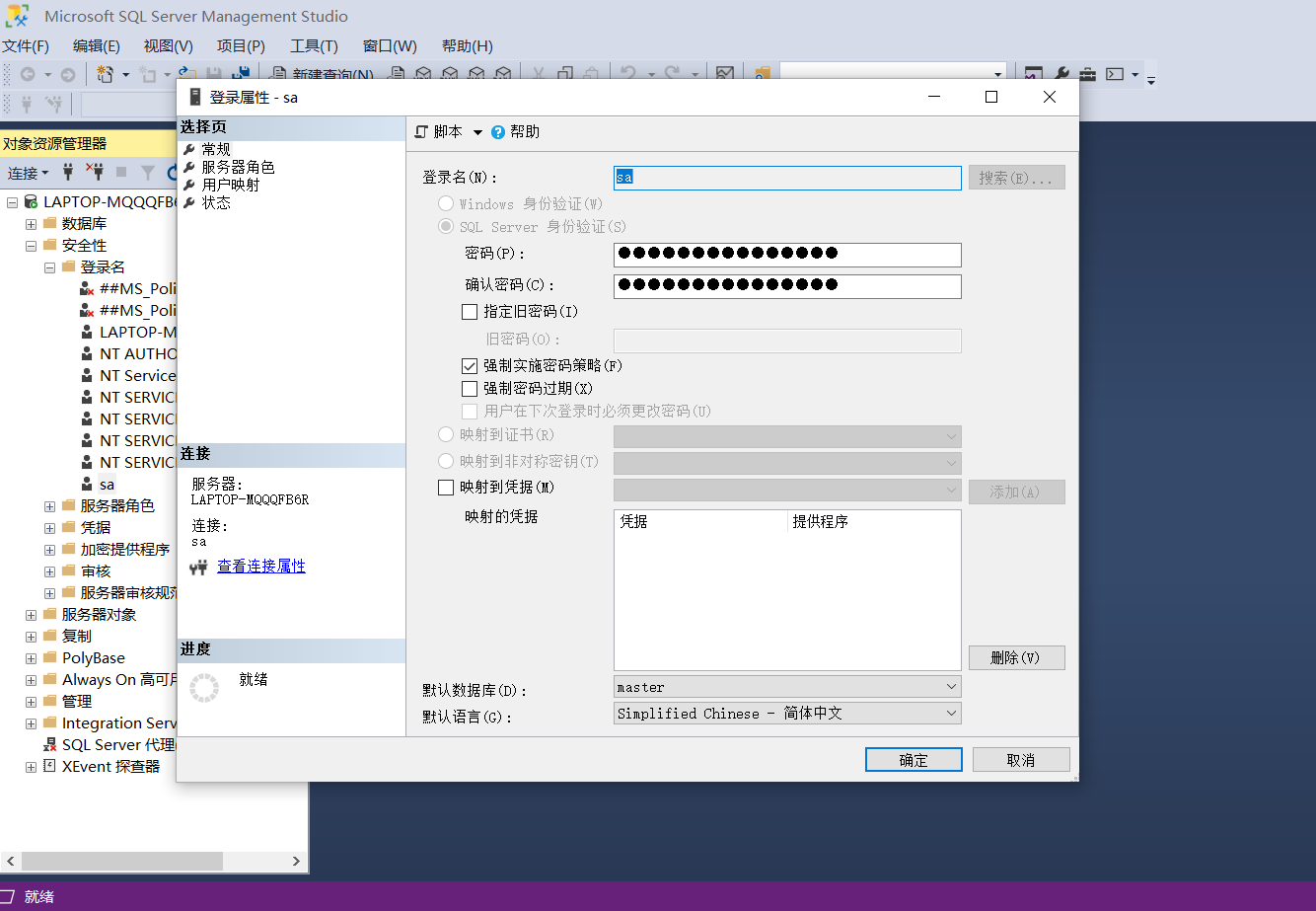The image size is (1316, 911).
Task: Click the user icon beside LAPTOP-M login
Action: [88, 332]
